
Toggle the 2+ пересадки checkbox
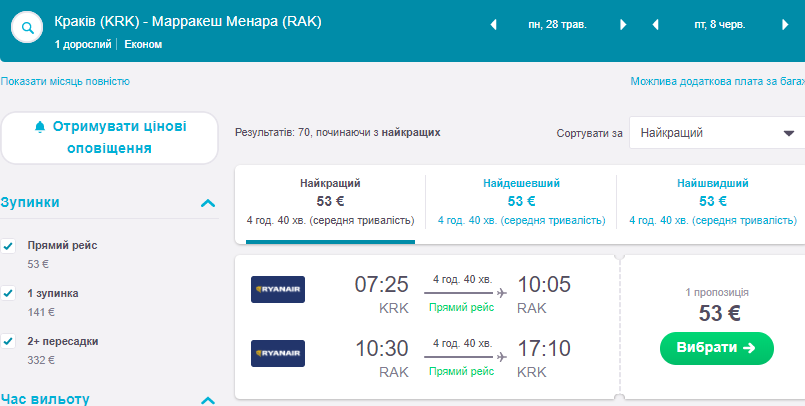coord(9,341)
